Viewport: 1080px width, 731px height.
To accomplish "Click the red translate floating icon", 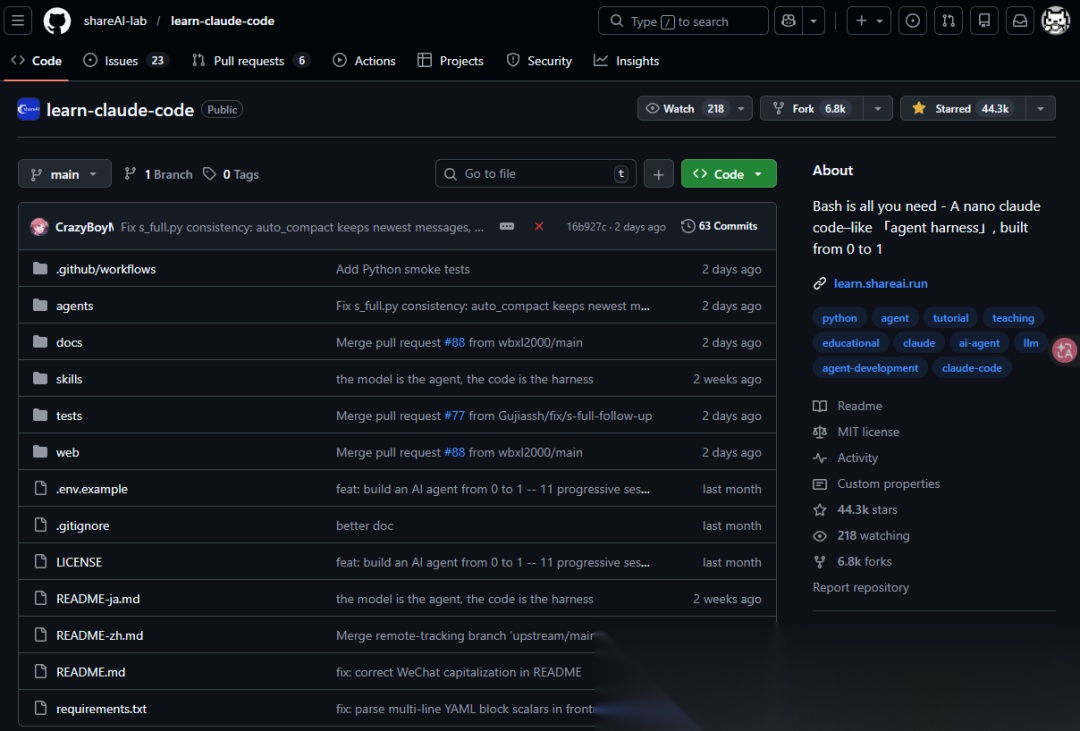I will (1064, 350).
